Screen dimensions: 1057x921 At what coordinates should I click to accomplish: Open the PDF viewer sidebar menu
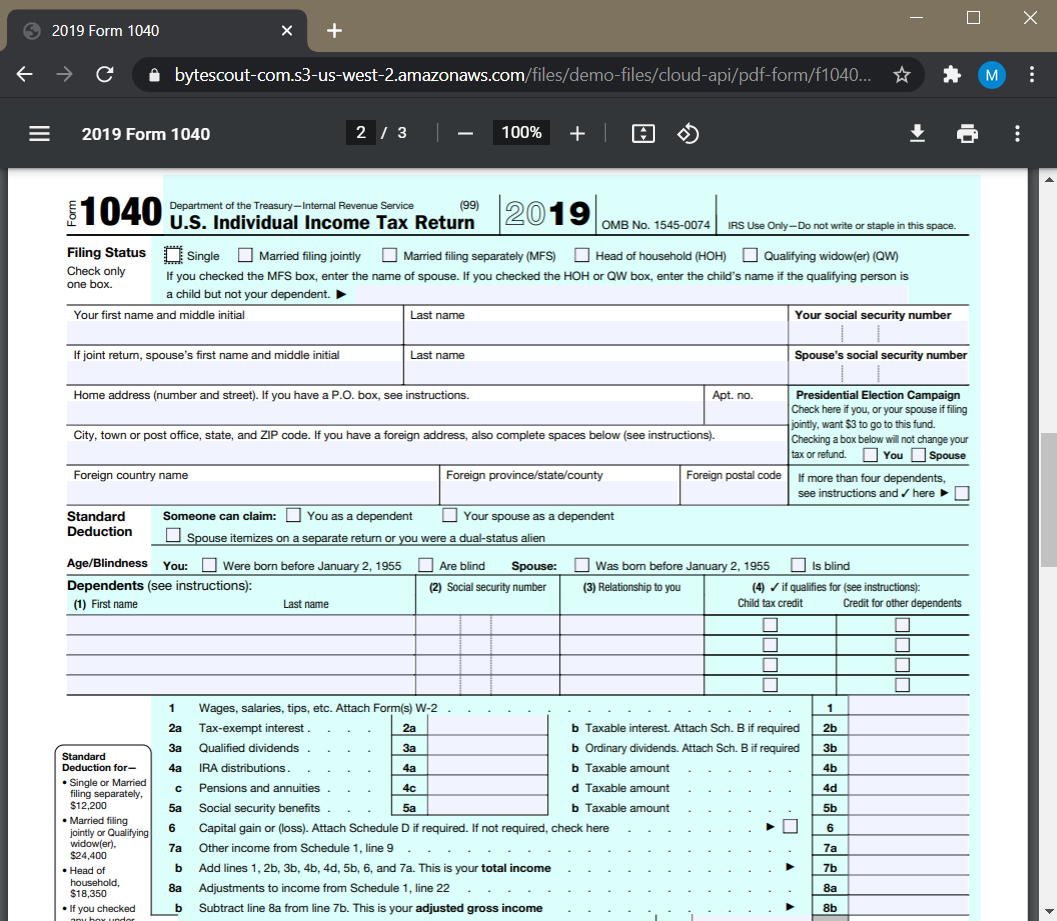[x=39, y=132]
